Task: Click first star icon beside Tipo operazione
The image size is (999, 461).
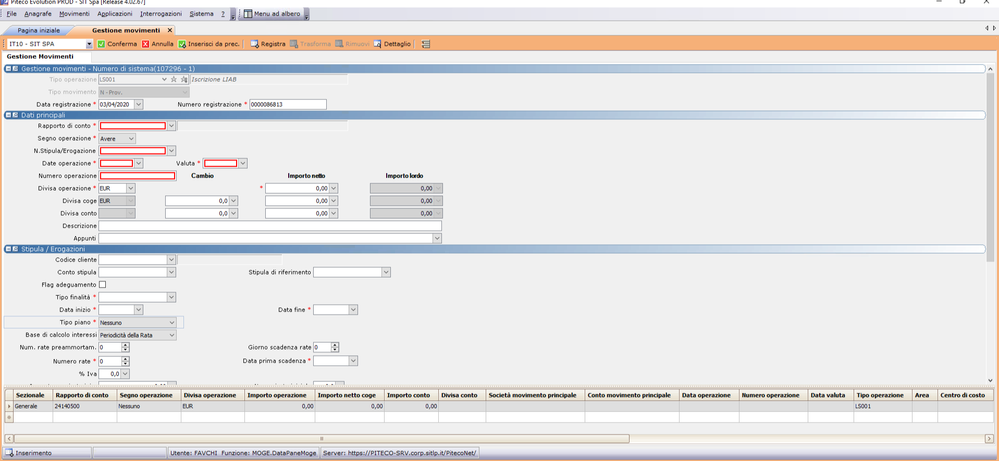Action: tap(173, 80)
